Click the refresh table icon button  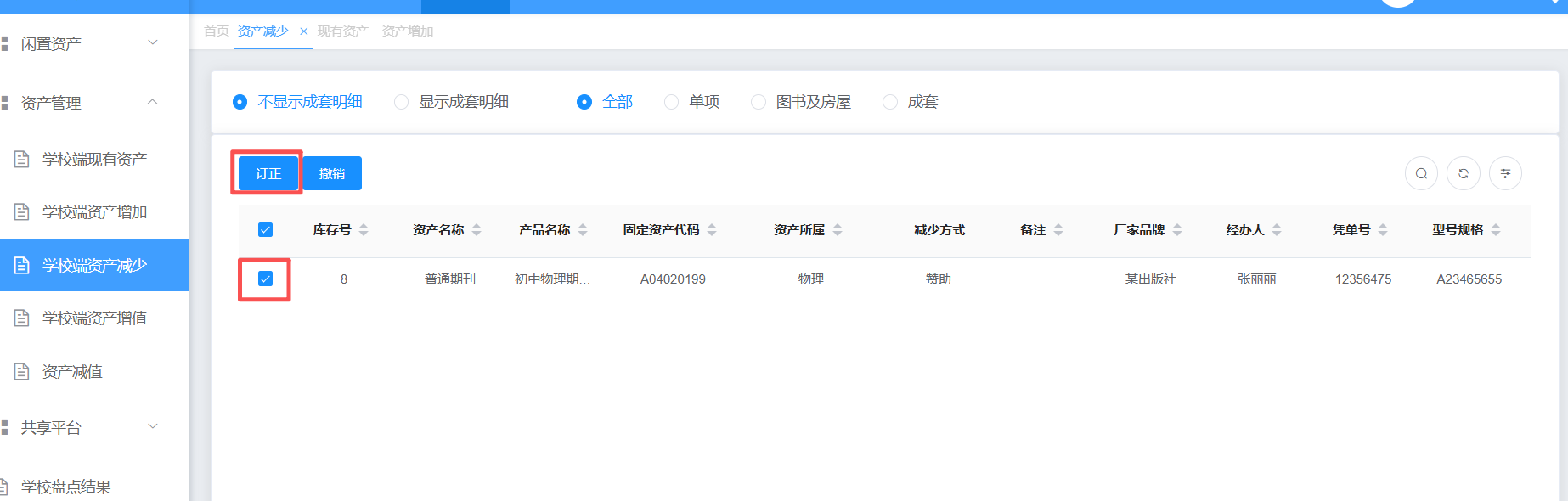1464,173
